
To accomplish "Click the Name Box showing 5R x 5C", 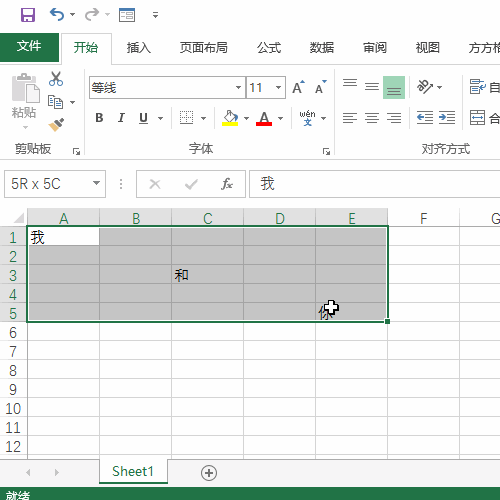I will 55,184.
